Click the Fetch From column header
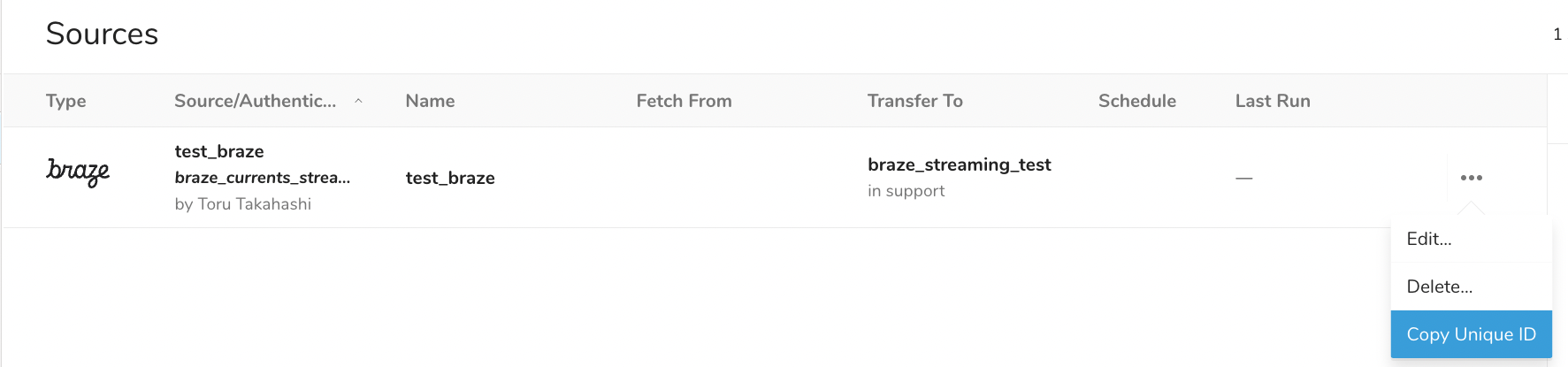 click(x=684, y=101)
